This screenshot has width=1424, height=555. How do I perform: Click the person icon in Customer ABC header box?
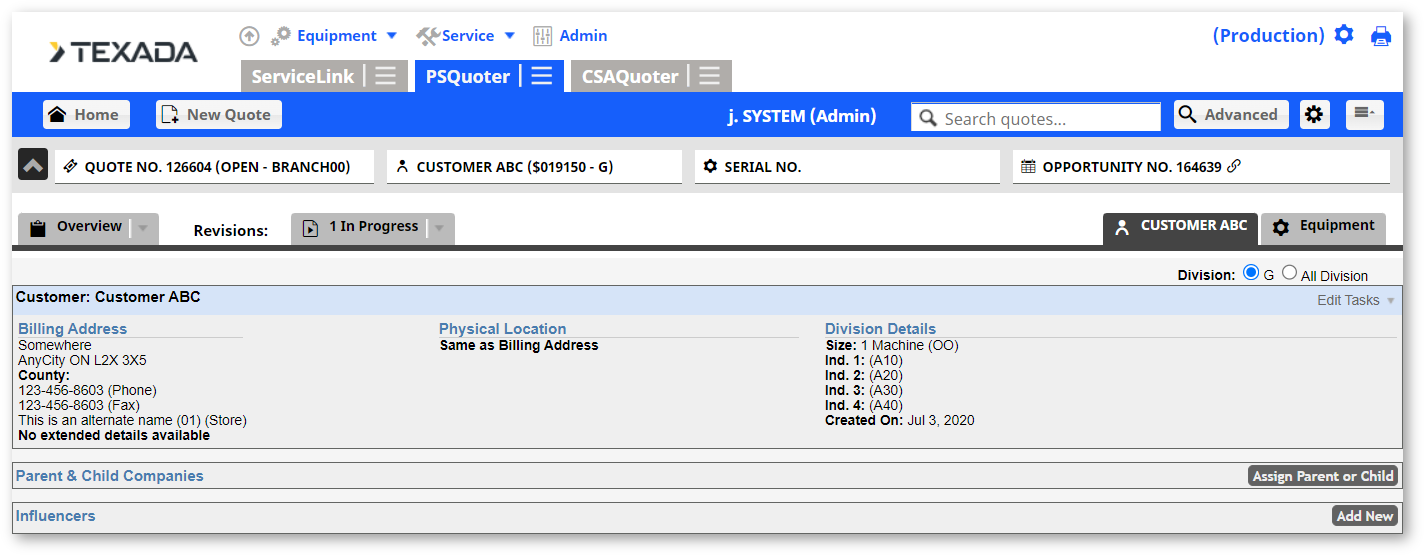coord(402,167)
